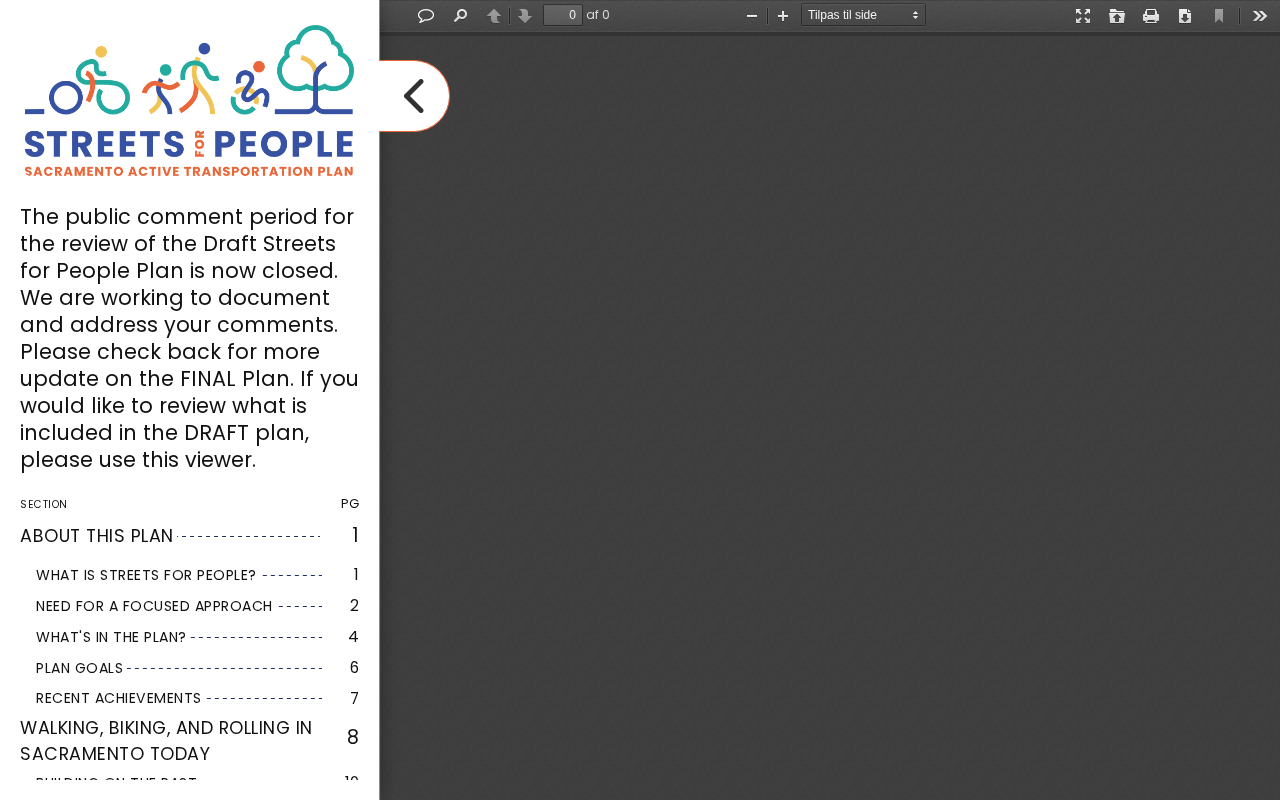The image size is (1280, 800).
Task: Click page number 2 beside Need for a Focused Approach
Action: (354, 606)
